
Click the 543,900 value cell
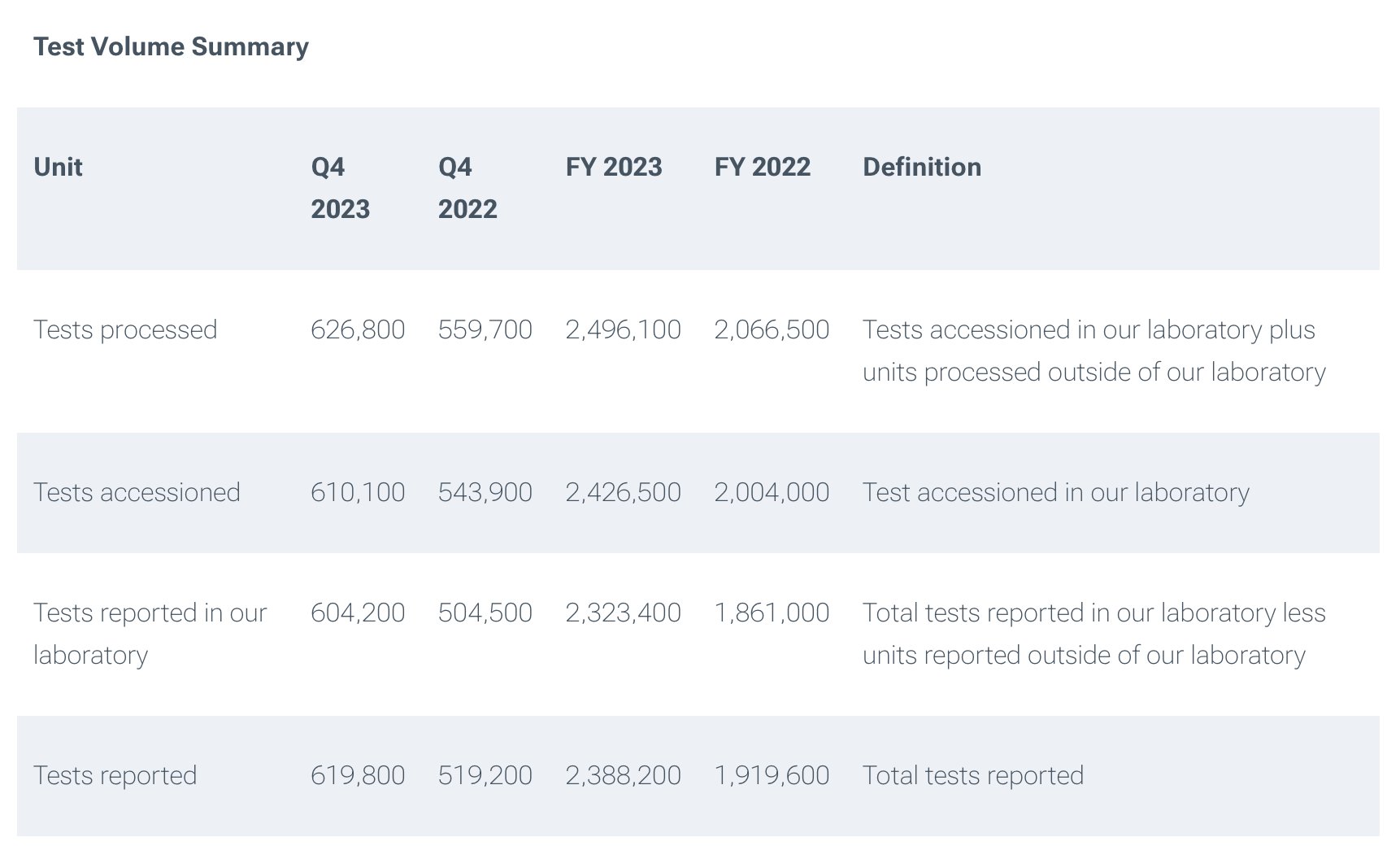[x=485, y=492]
